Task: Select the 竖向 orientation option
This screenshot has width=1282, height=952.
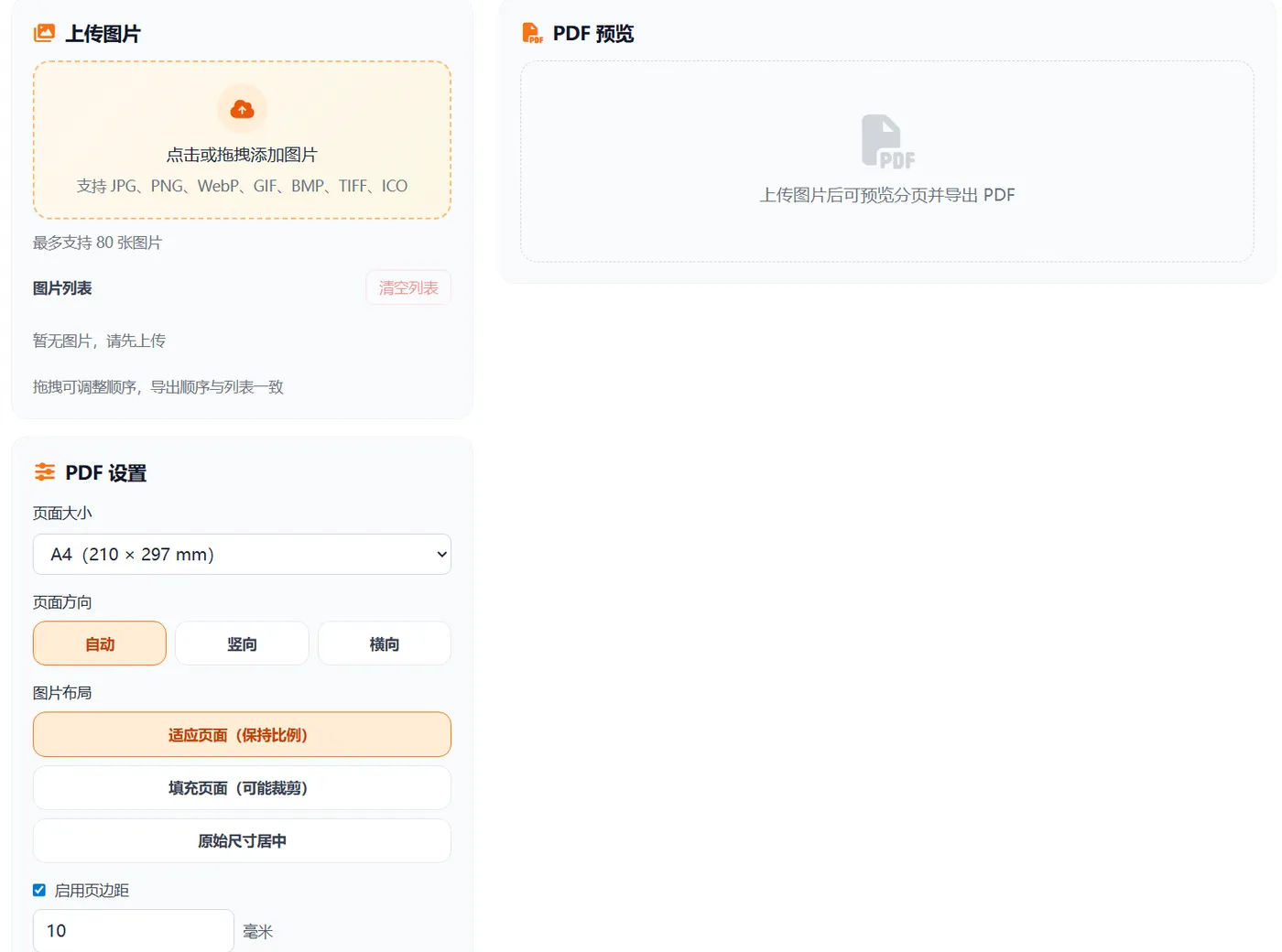Action: tap(242, 643)
